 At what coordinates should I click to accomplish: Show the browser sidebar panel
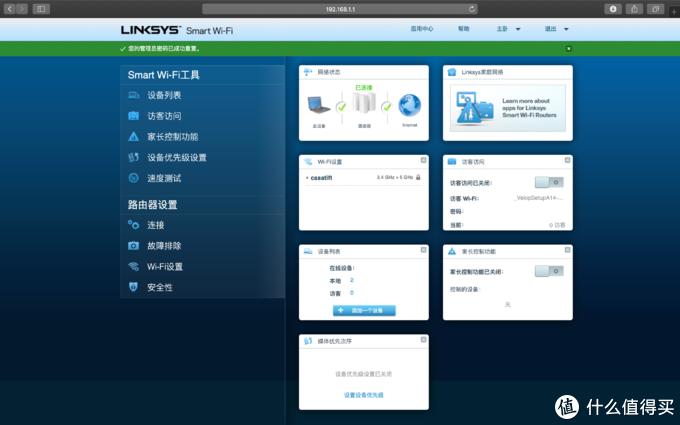[x=41, y=9]
